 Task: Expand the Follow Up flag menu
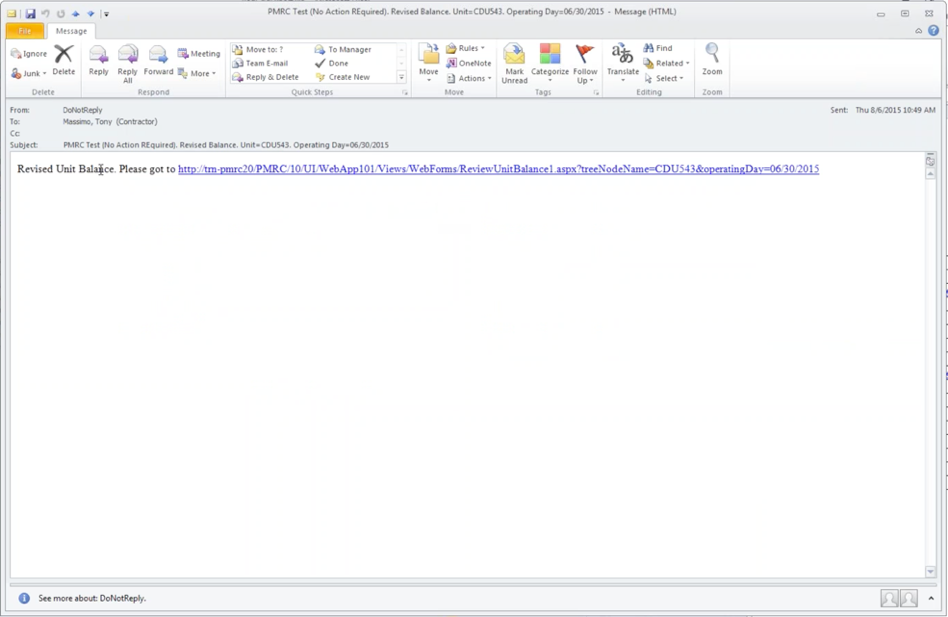tap(585, 60)
